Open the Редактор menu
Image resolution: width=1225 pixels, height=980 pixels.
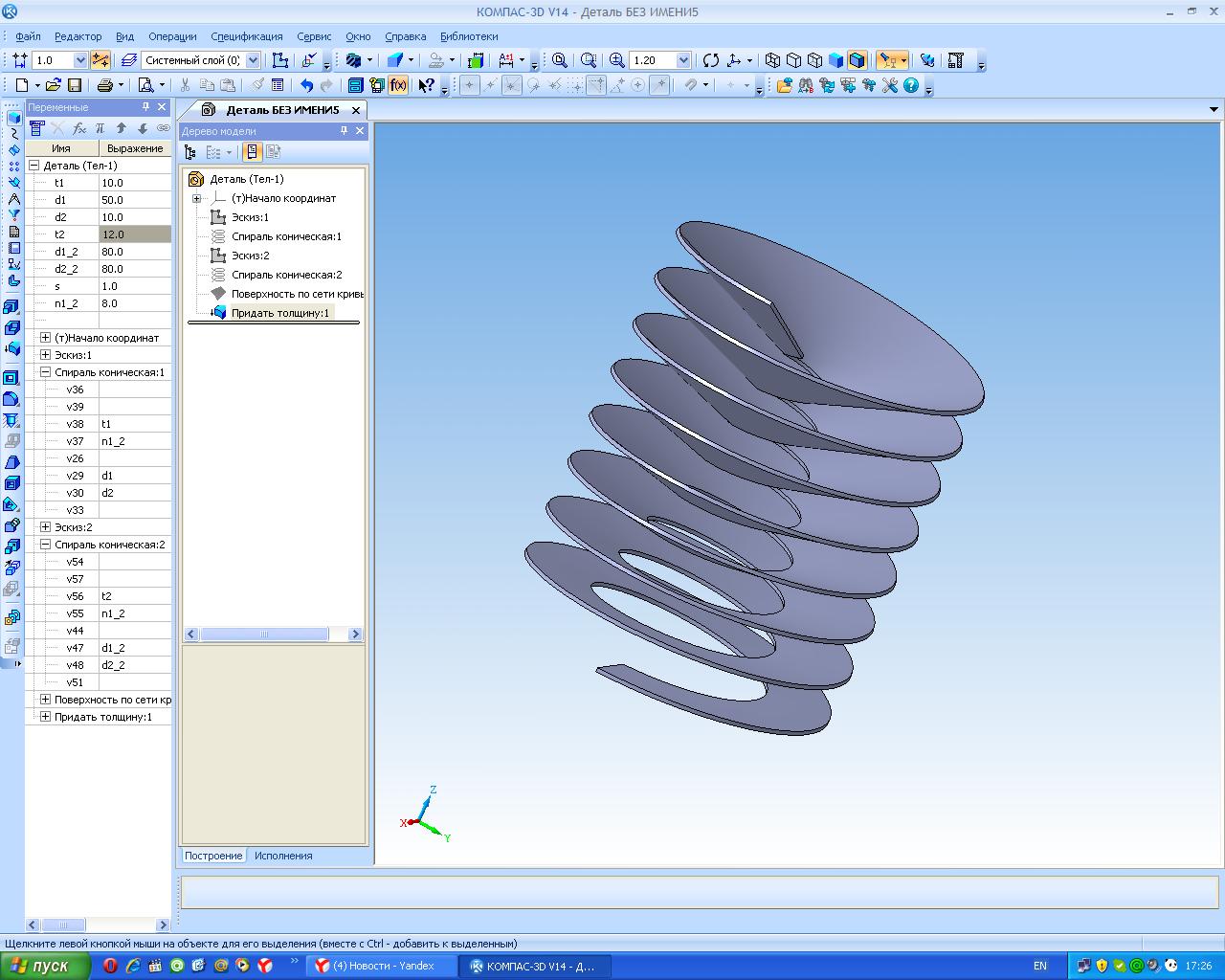(x=78, y=36)
